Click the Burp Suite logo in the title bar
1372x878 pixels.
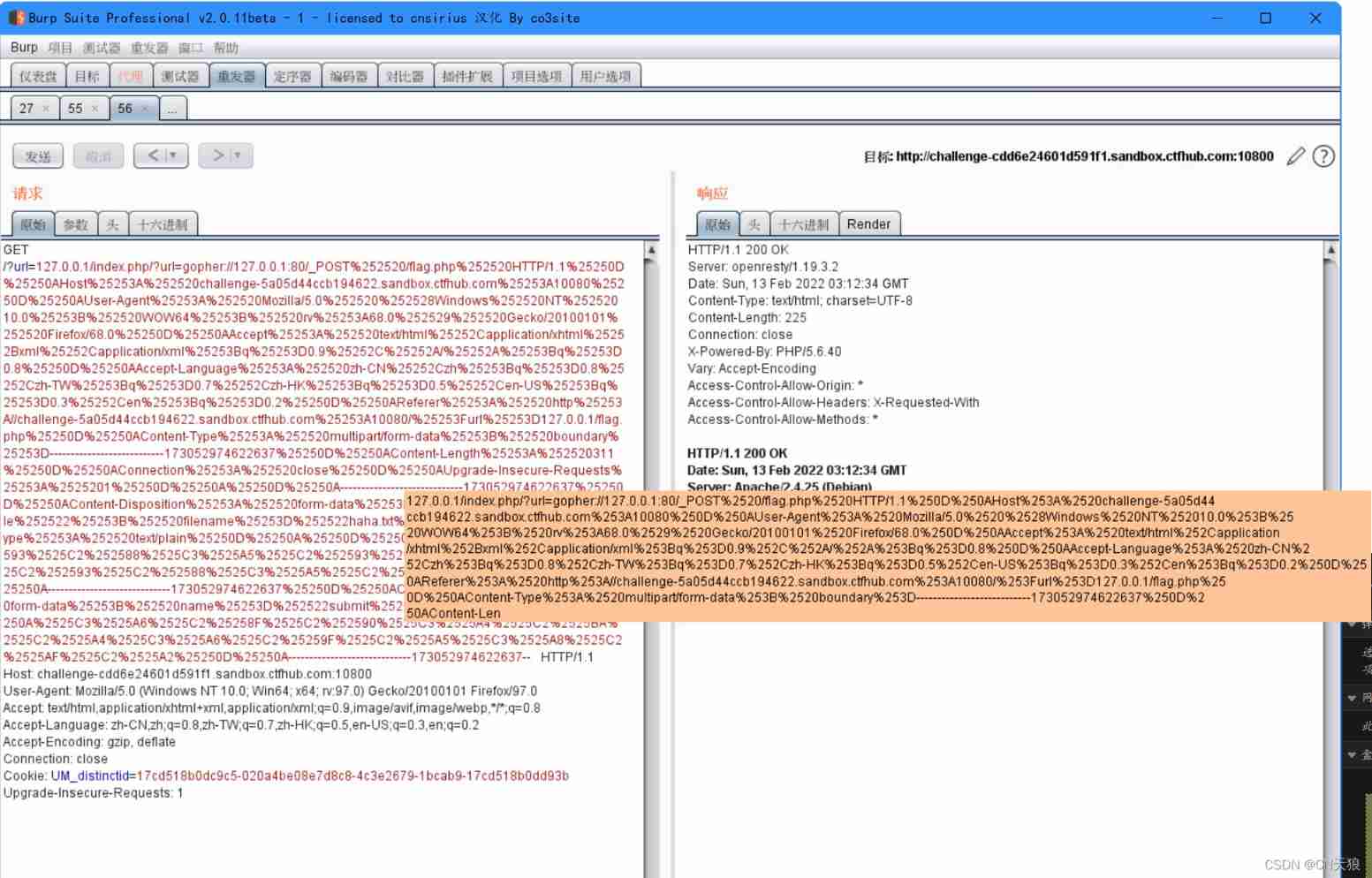pyautogui.click(x=16, y=18)
